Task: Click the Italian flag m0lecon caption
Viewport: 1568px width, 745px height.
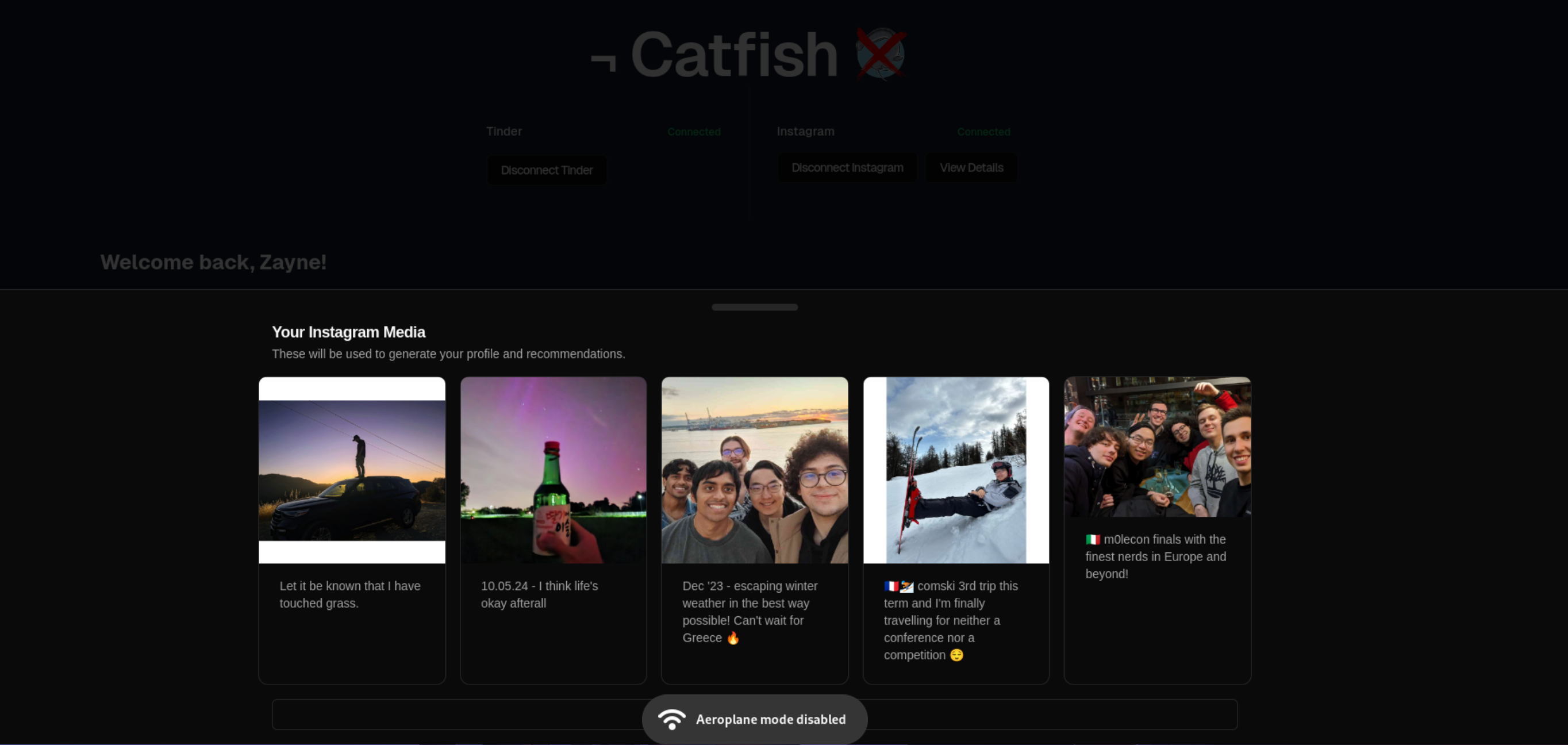Action: click(x=1155, y=556)
